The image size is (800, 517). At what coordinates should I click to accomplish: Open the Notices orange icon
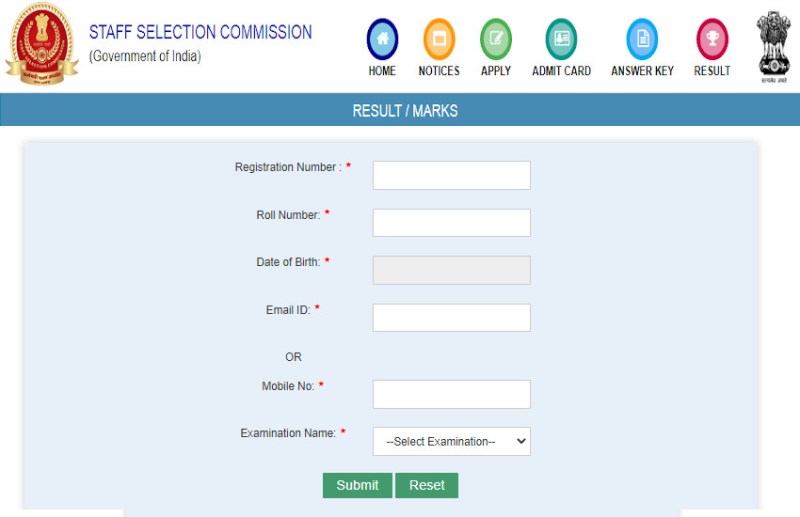click(x=439, y=39)
